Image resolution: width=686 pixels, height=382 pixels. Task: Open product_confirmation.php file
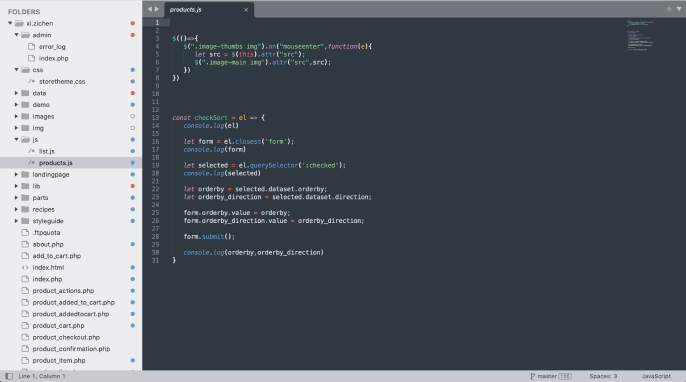71,349
